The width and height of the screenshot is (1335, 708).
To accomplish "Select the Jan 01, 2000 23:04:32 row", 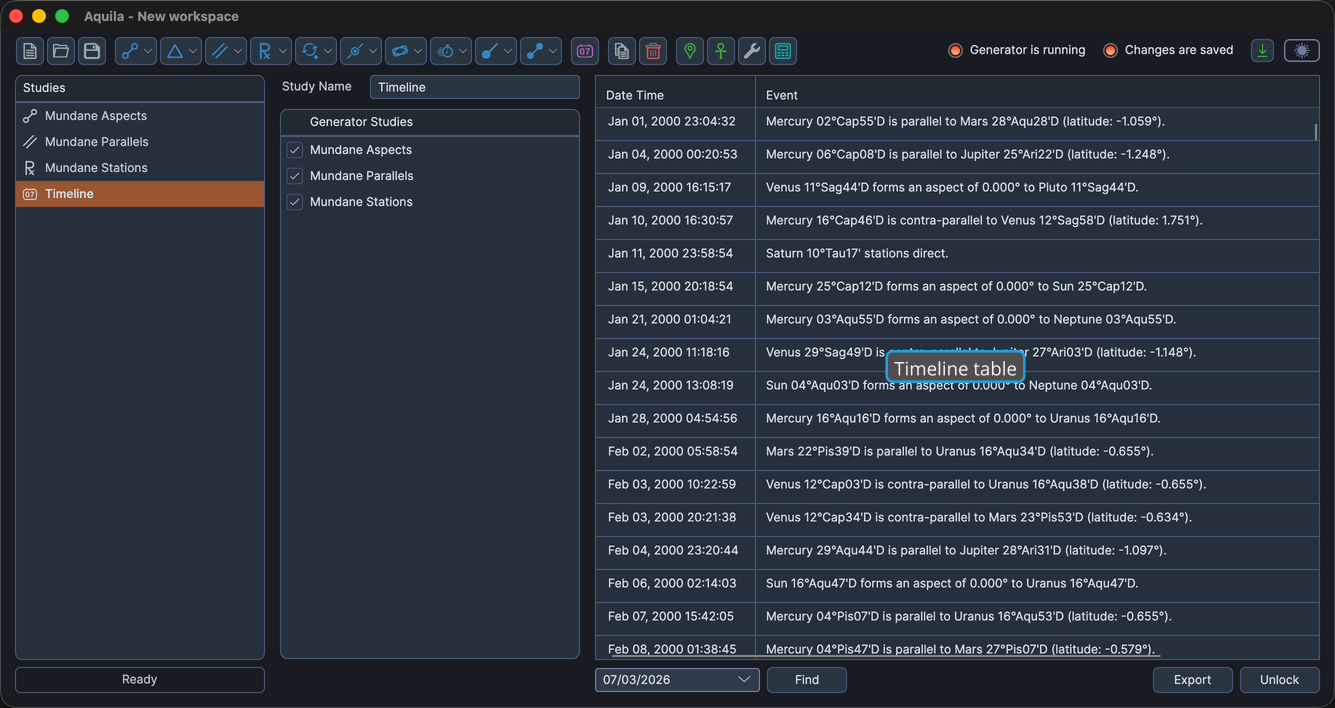I will click(957, 122).
